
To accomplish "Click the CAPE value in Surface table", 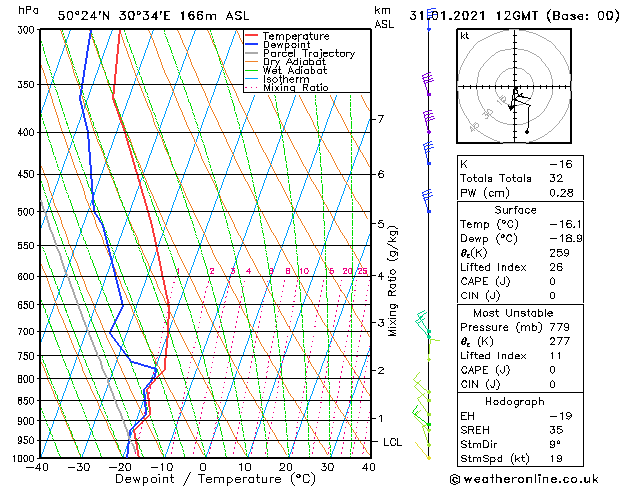I will [552, 281].
